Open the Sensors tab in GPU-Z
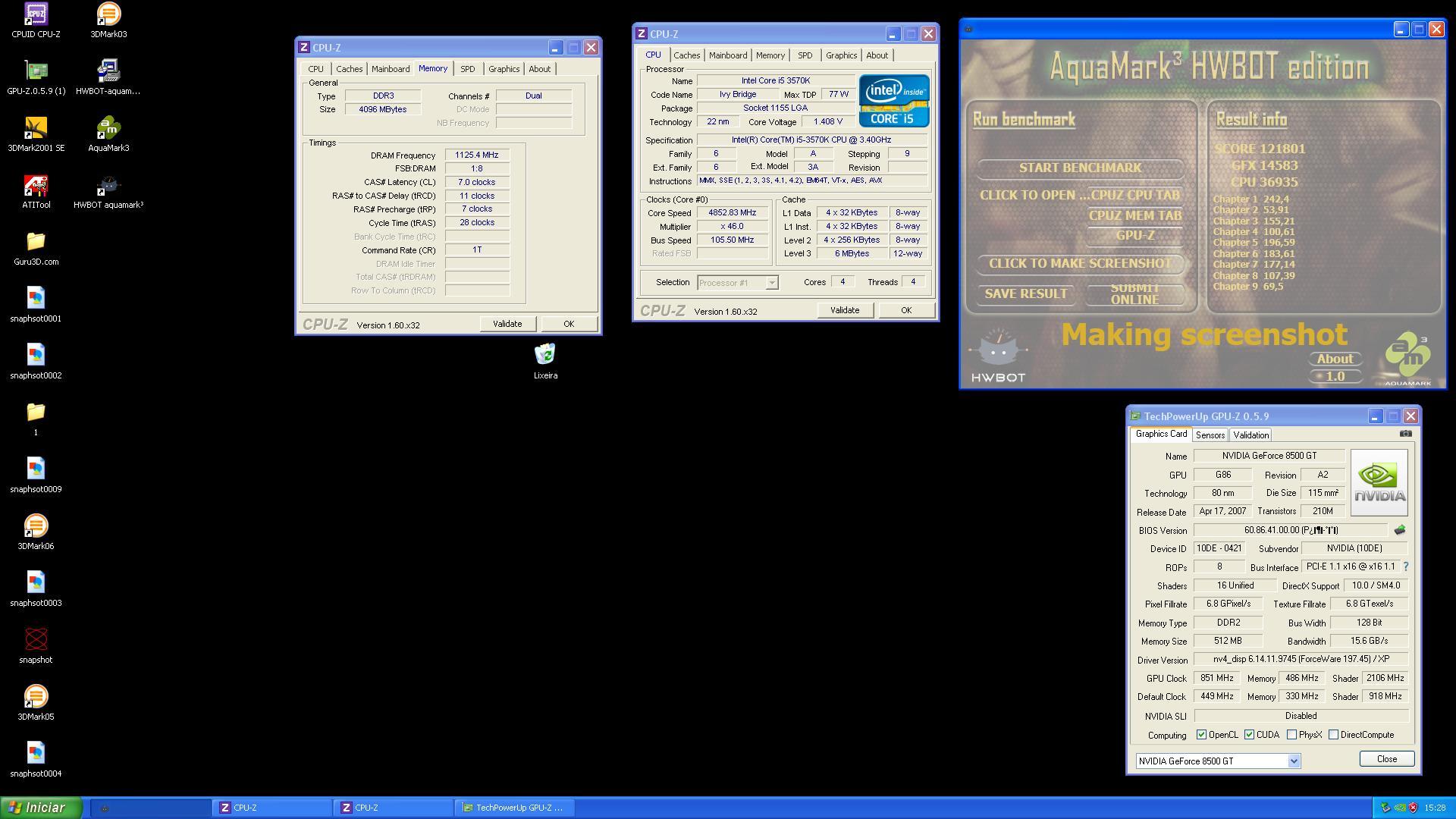 (1210, 435)
